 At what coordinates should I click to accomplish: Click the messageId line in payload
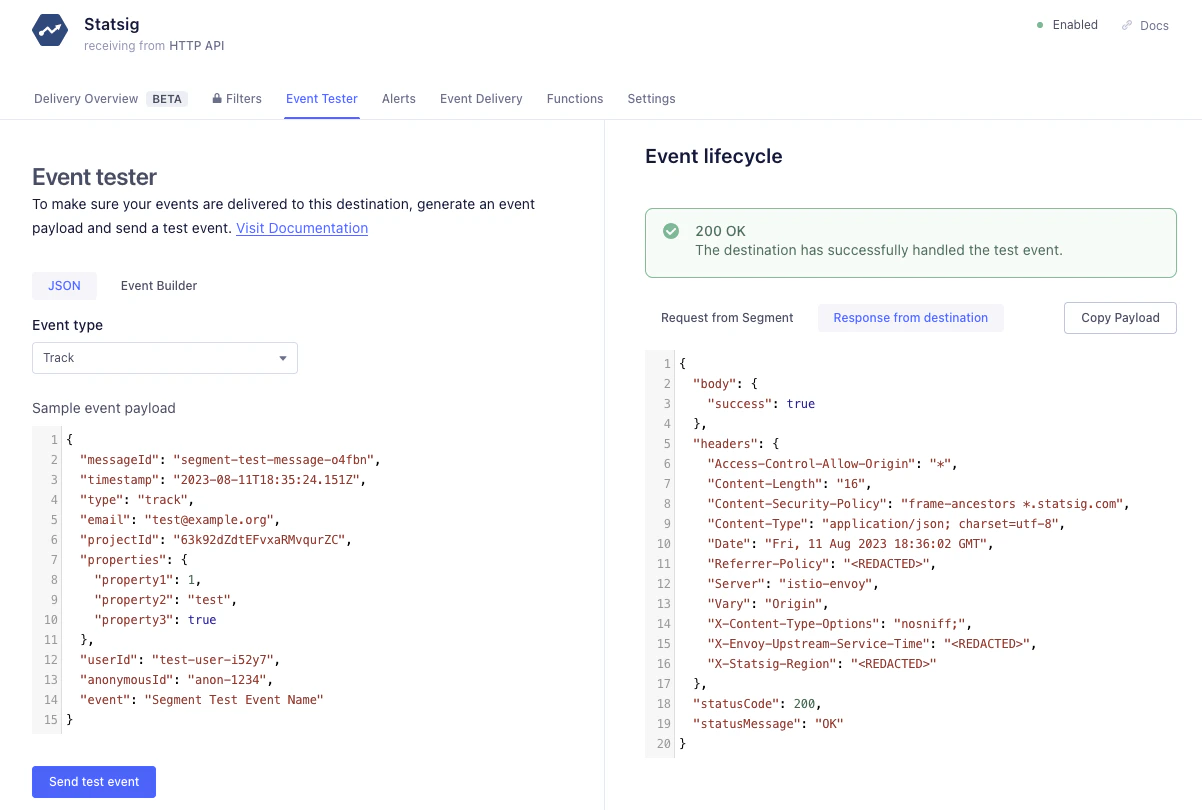[230, 460]
